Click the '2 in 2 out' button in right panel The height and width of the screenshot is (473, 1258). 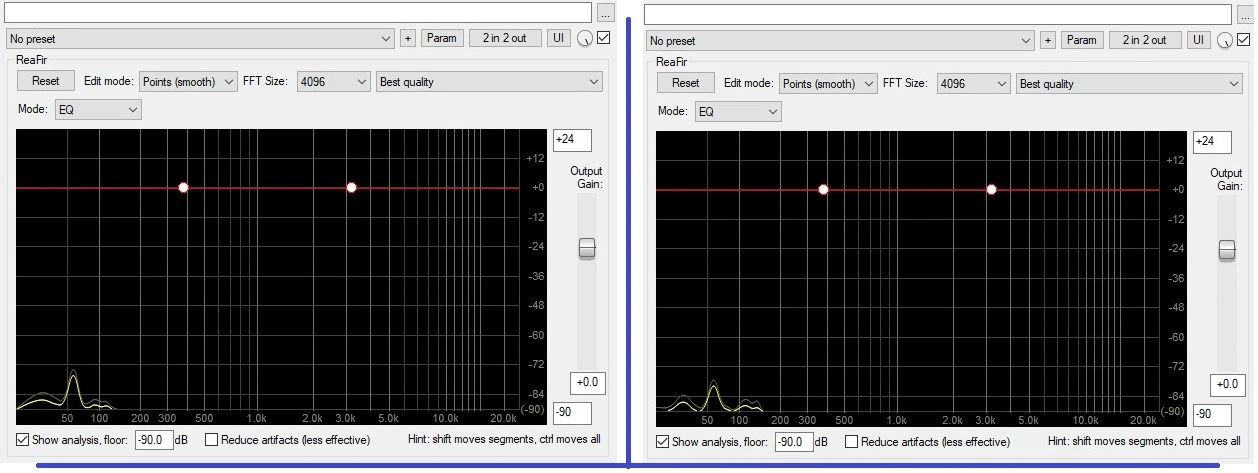point(1144,40)
